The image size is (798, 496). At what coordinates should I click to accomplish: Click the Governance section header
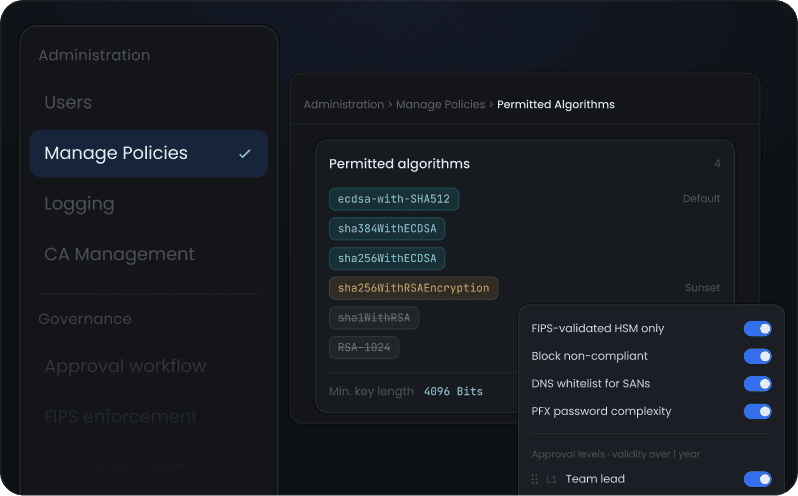click(x=85, y=319)
